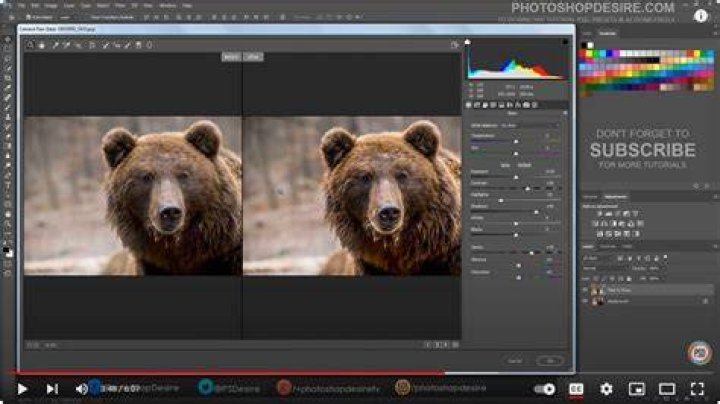
Task: Open the Layers panel menu
Action: click(715, 247)
